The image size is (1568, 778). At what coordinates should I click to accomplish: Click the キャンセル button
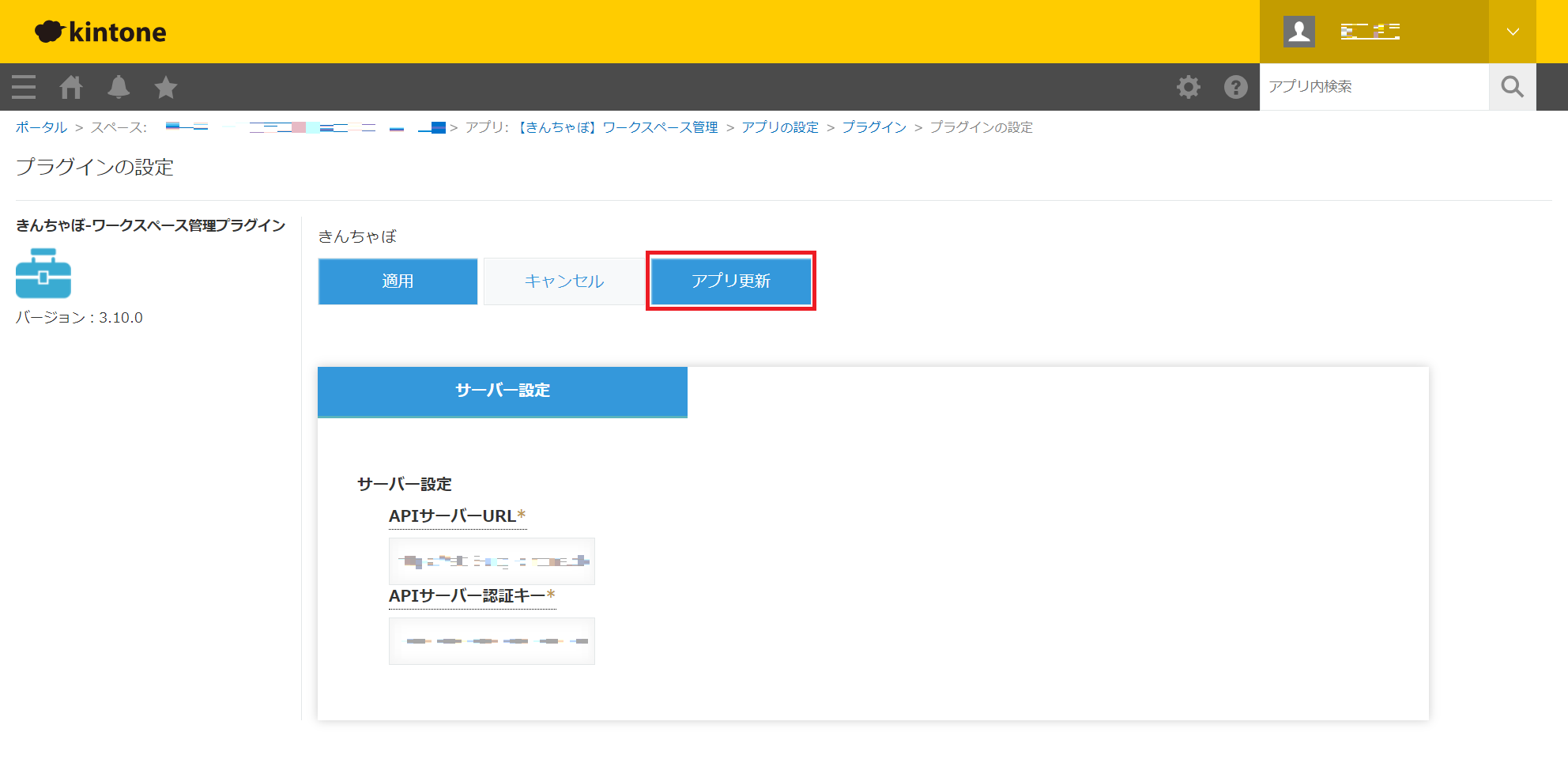pos(563,281)
